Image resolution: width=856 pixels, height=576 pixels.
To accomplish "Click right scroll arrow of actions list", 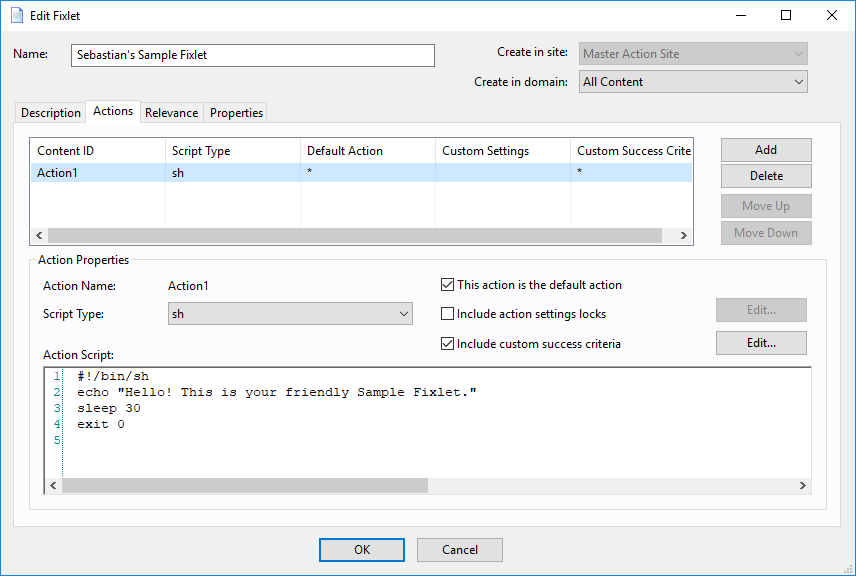I will pos(683,235).
